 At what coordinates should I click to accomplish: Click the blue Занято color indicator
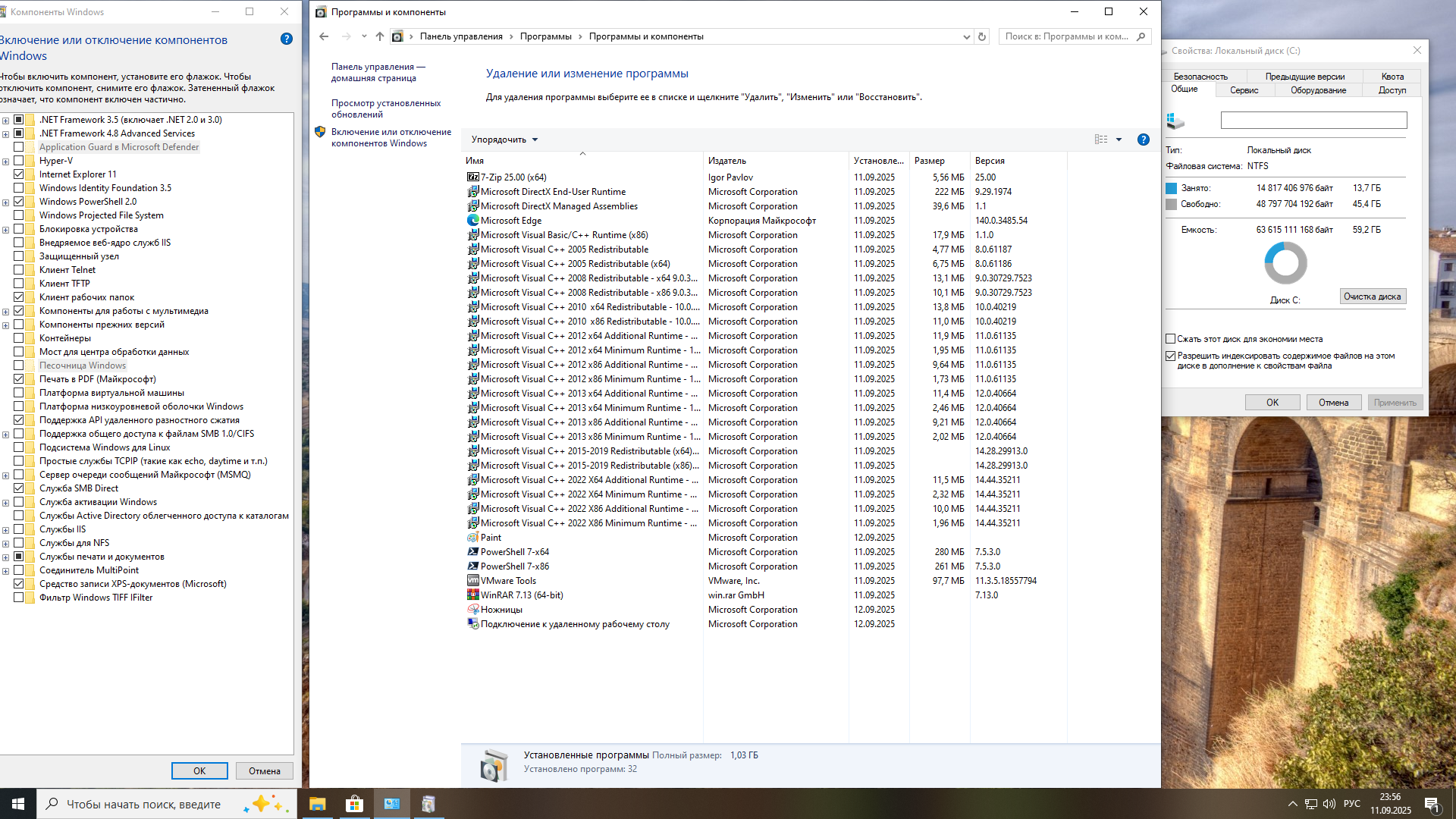pyautogui.click(x=1172, y=188)
